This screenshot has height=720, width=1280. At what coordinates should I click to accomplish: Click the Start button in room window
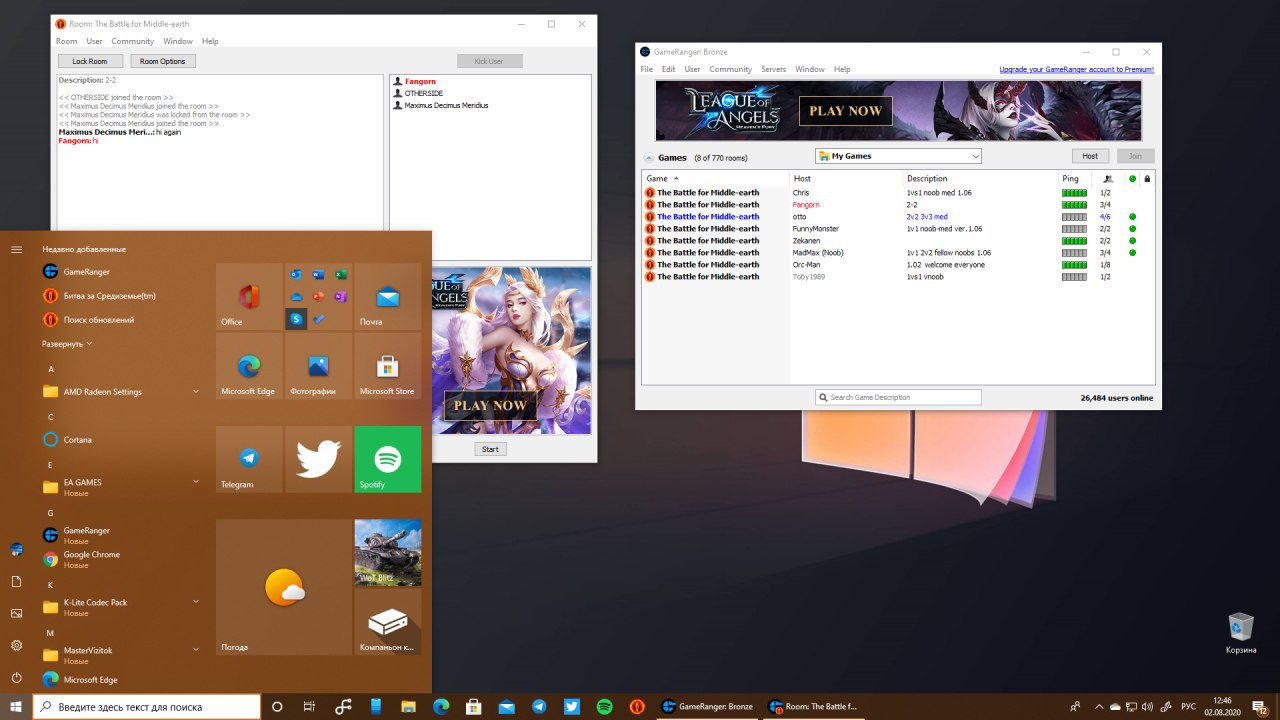(x=490, y=449)
